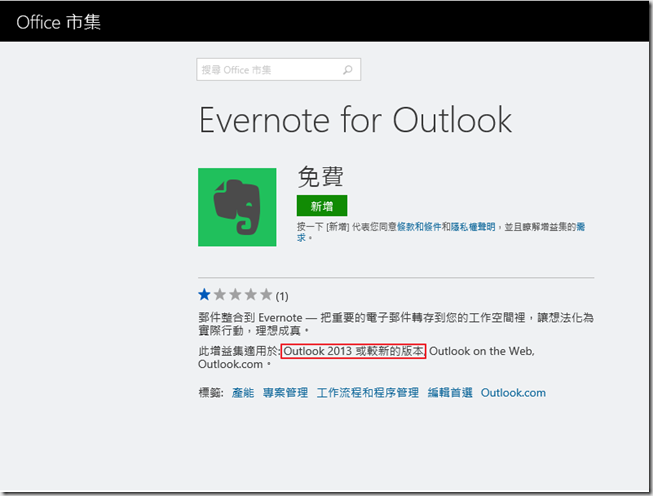Select the 工作流程和程序管理 tag
The width and height of the screenshot is (653, 496).
(x=367, y=393)
